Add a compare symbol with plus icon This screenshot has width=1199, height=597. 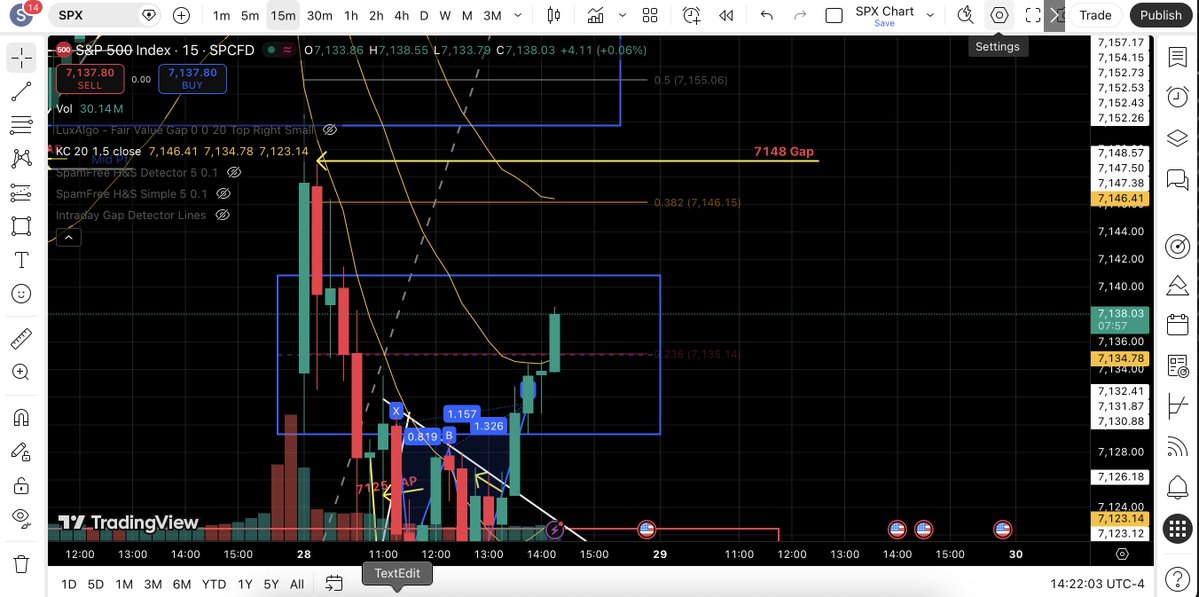[181, 15]
